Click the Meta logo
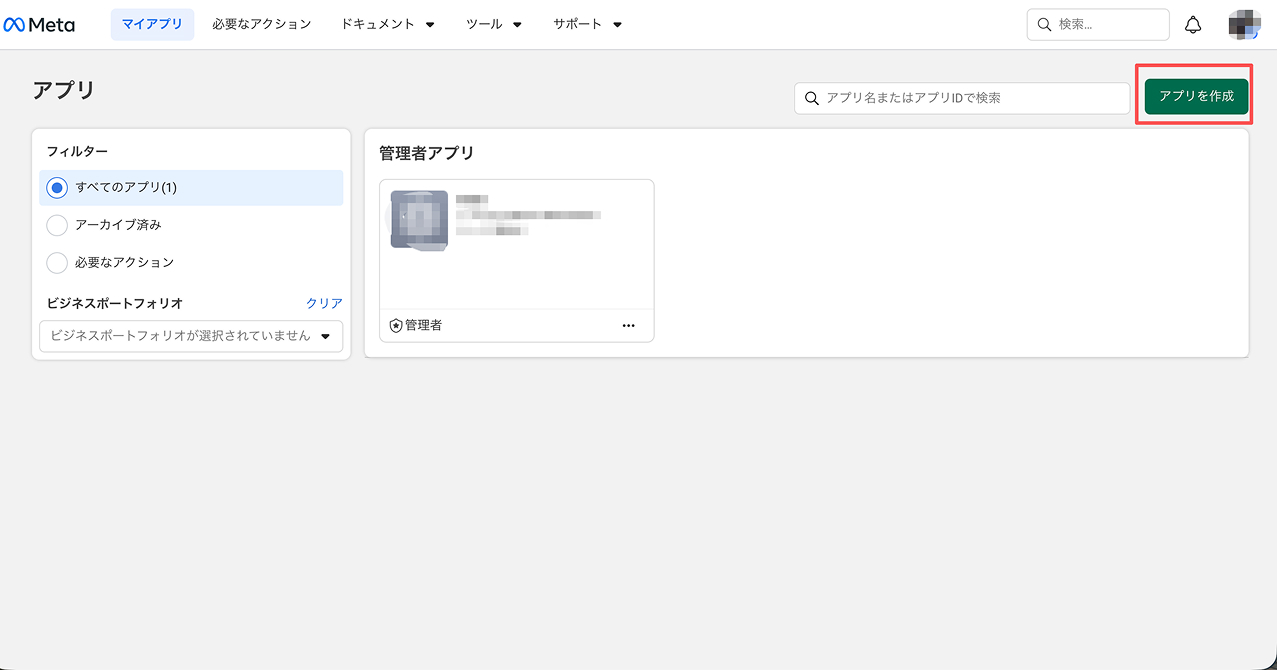Screen dimensions: 1280x670 40,25
